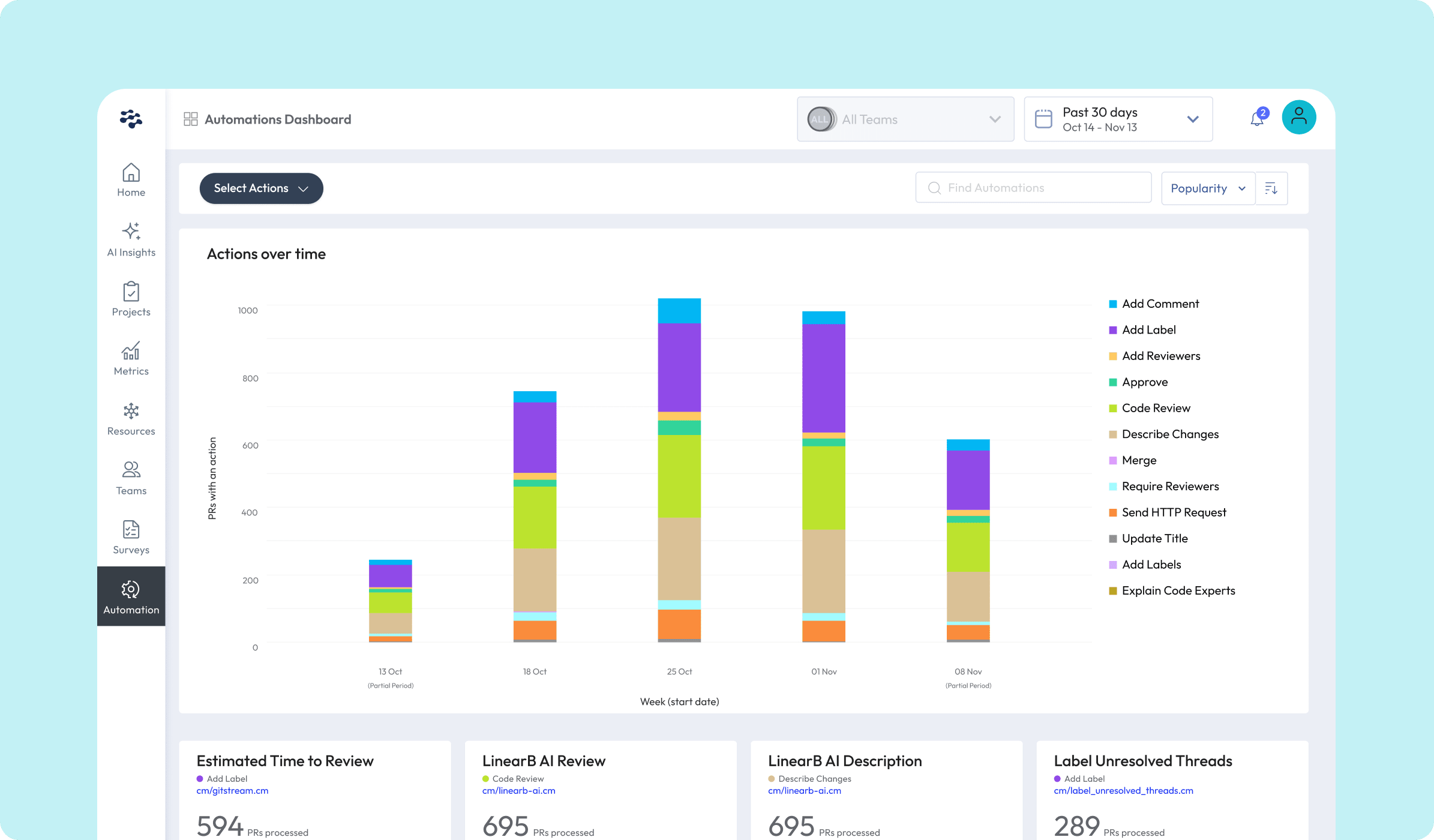
Task: Open the Home section in the sidebar
Action: 131,179
